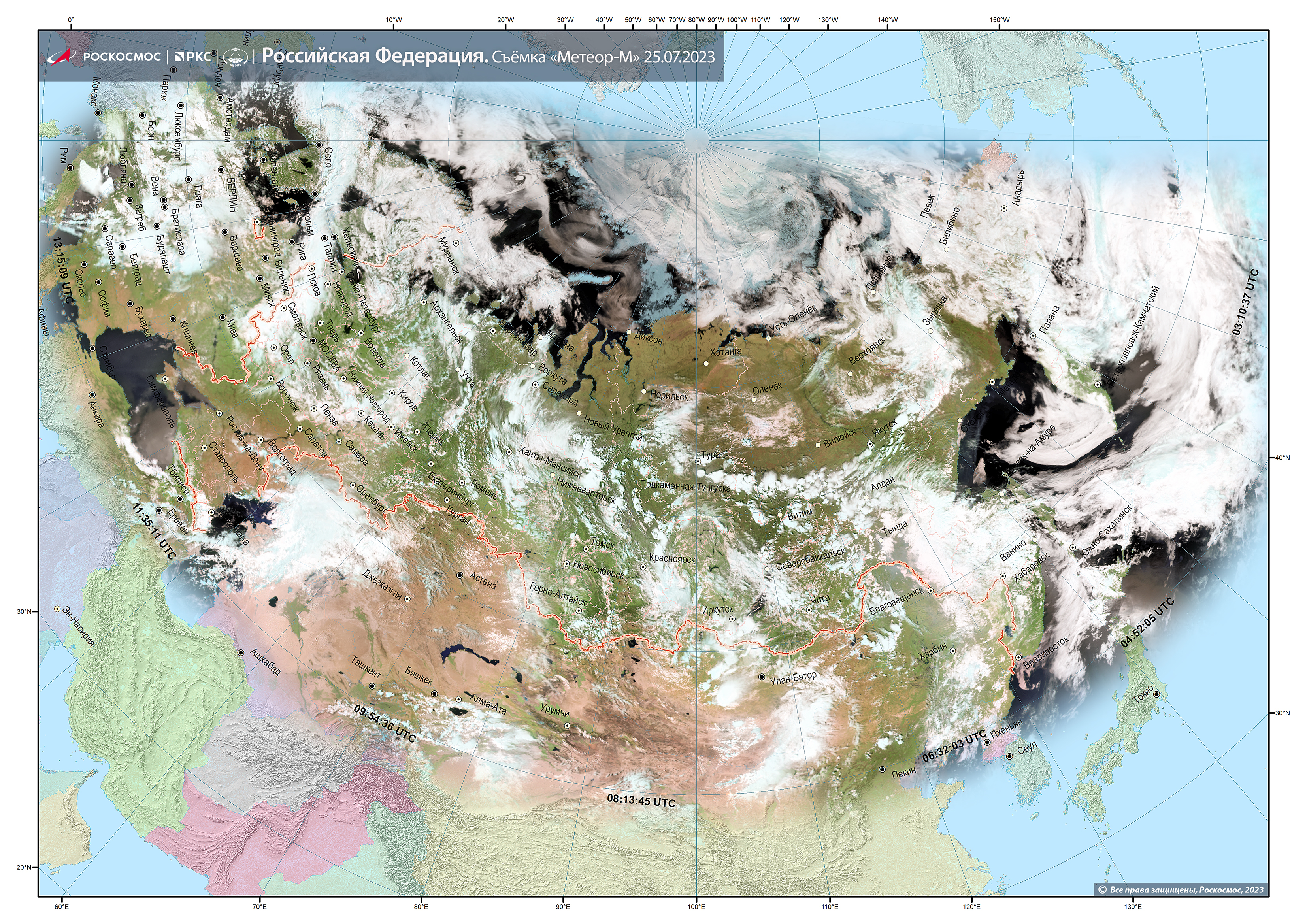Click the 40°N latitude label on right

point(1282,458)
